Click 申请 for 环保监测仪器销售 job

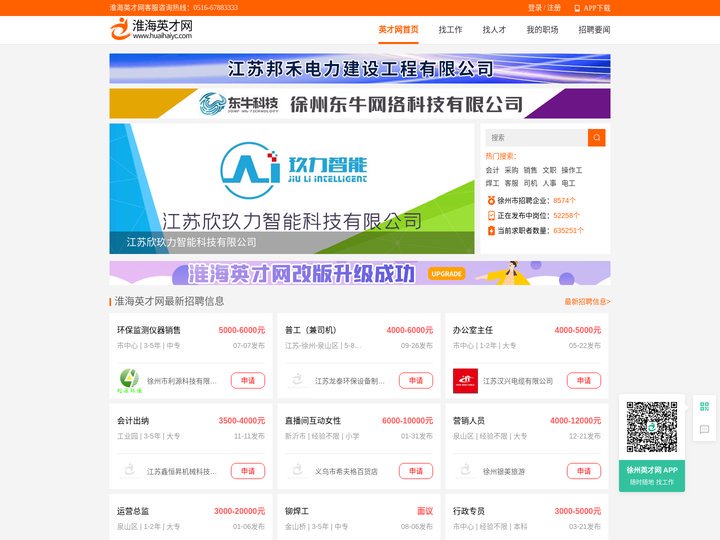248,381
